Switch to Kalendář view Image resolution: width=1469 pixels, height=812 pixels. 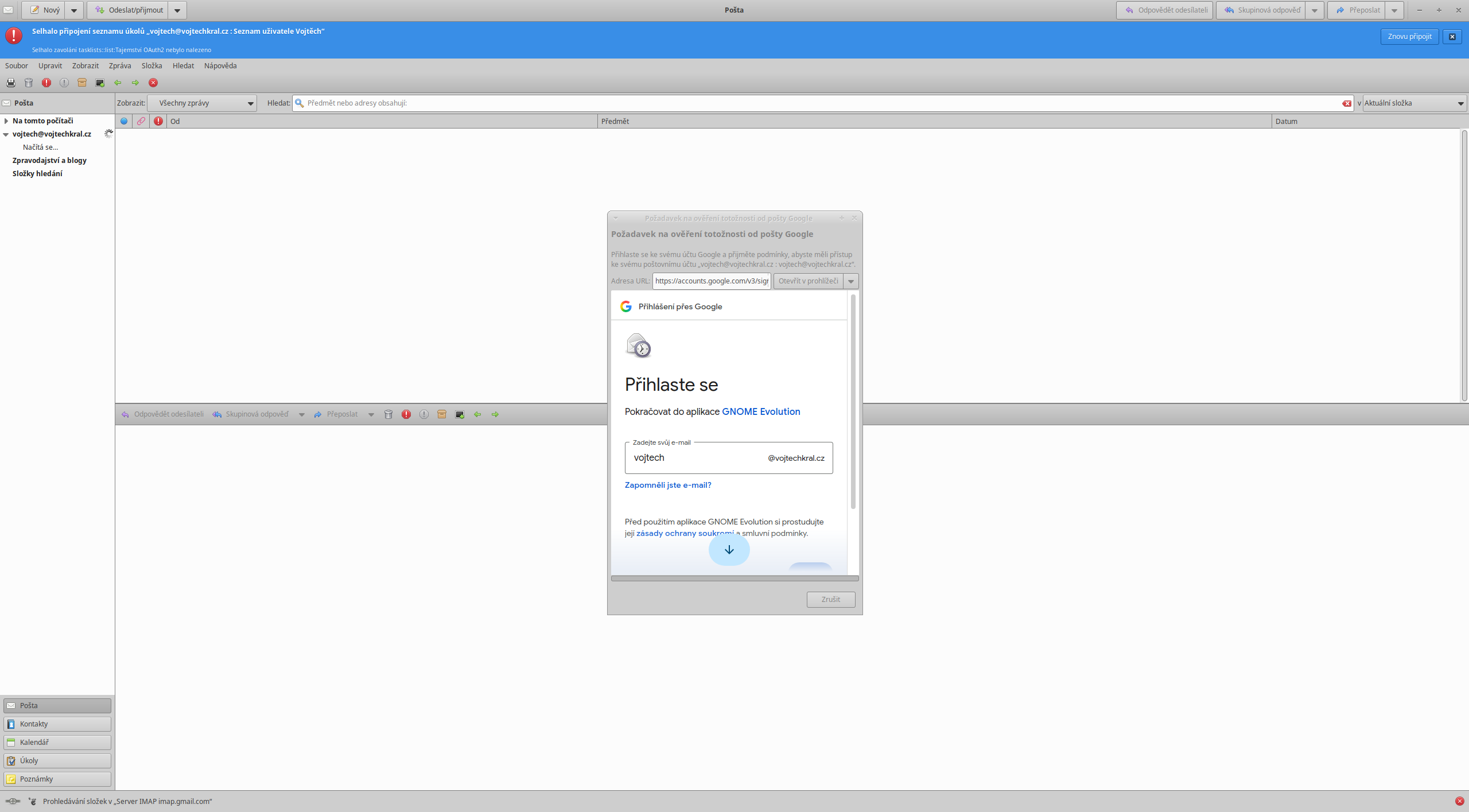pyautogui.click(x=57, y=743)
